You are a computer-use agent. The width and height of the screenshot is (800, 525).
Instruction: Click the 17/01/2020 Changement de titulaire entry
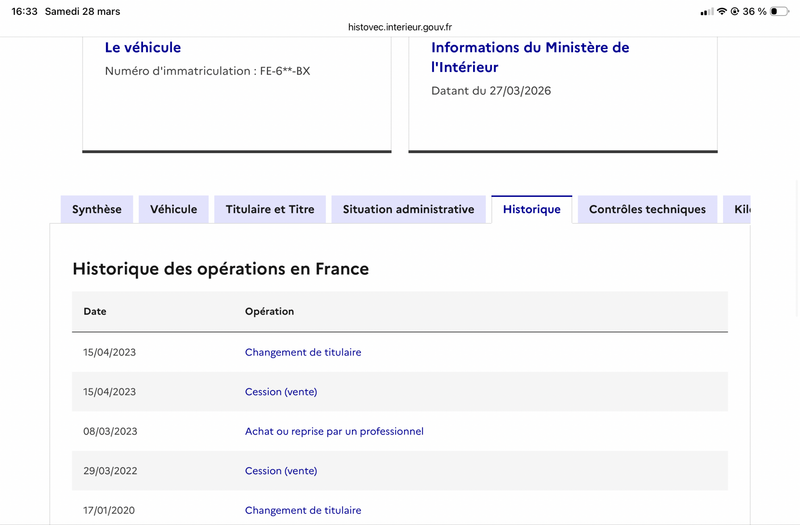pyautogui.click(x=303, y=510)
